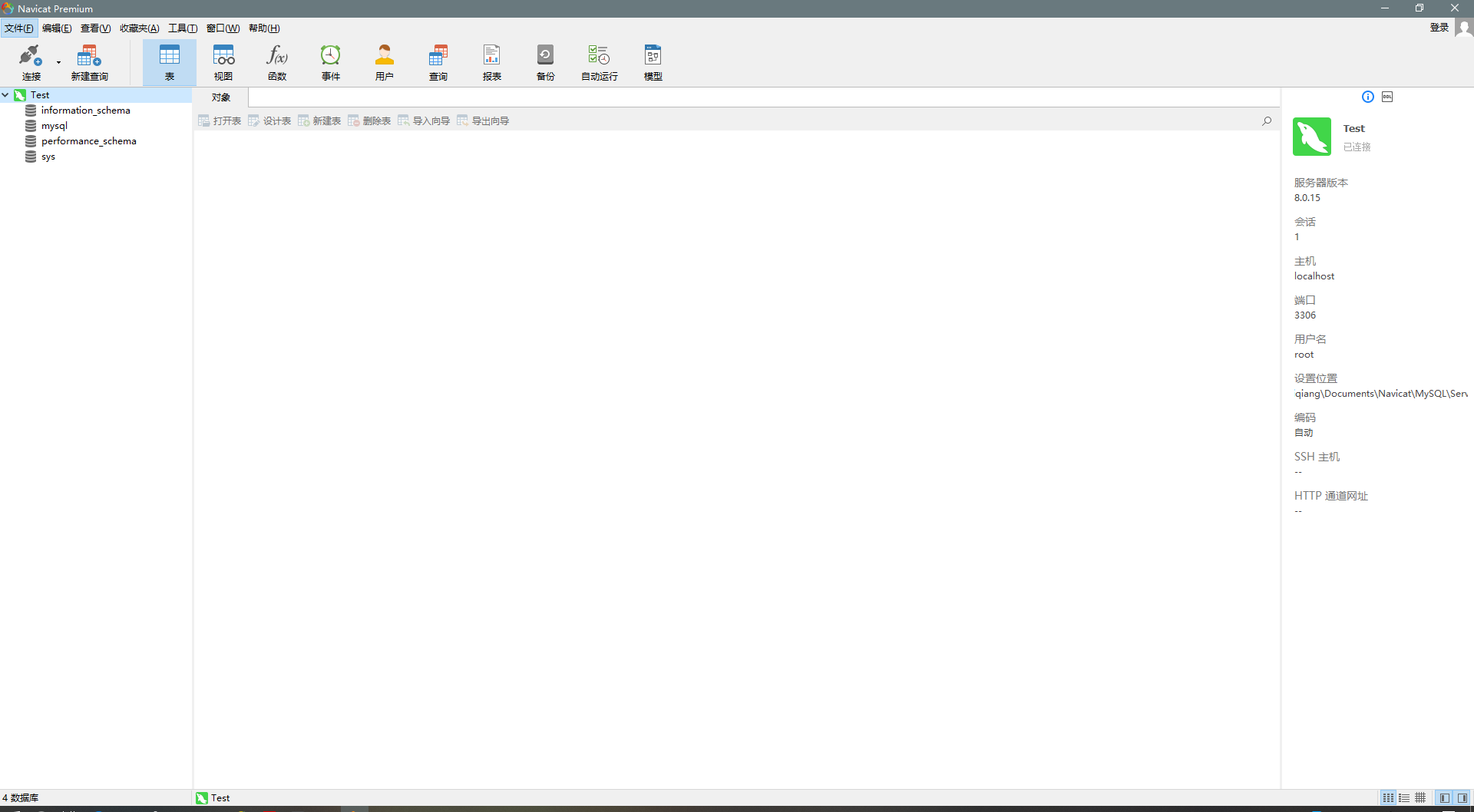This screenshot has width=1474, height=812.
Task: Open the 收藏夹(A) menu
Action: pyautogui.click(x=140, y=28)
